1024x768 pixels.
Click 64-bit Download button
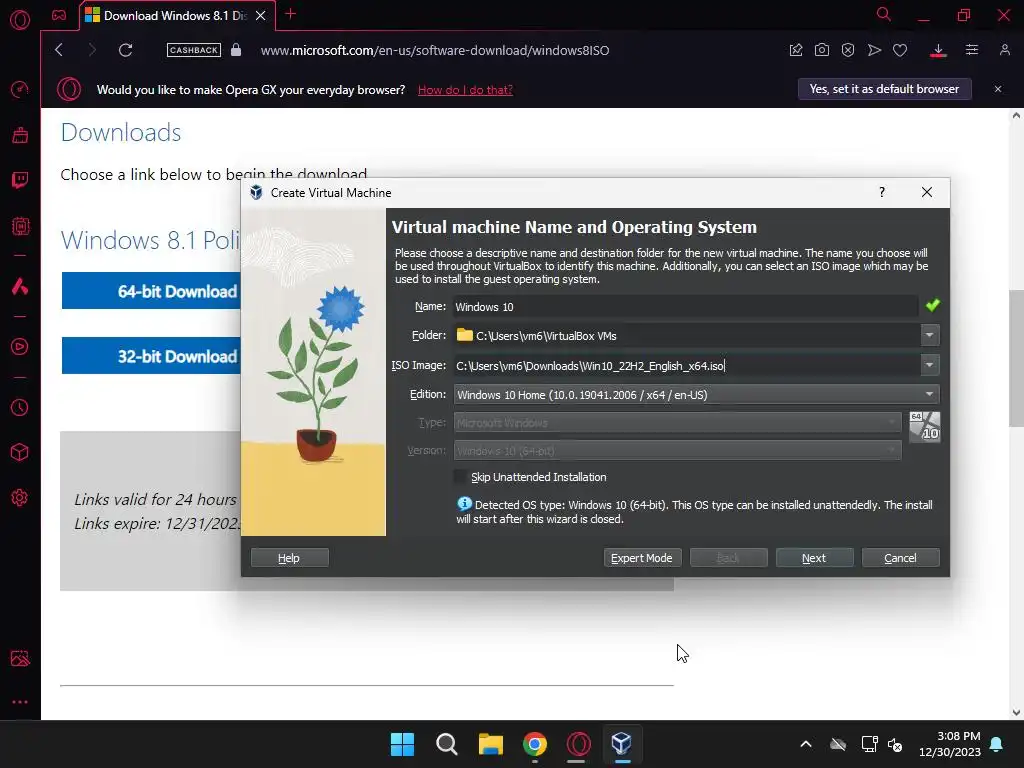pos(152,291)
